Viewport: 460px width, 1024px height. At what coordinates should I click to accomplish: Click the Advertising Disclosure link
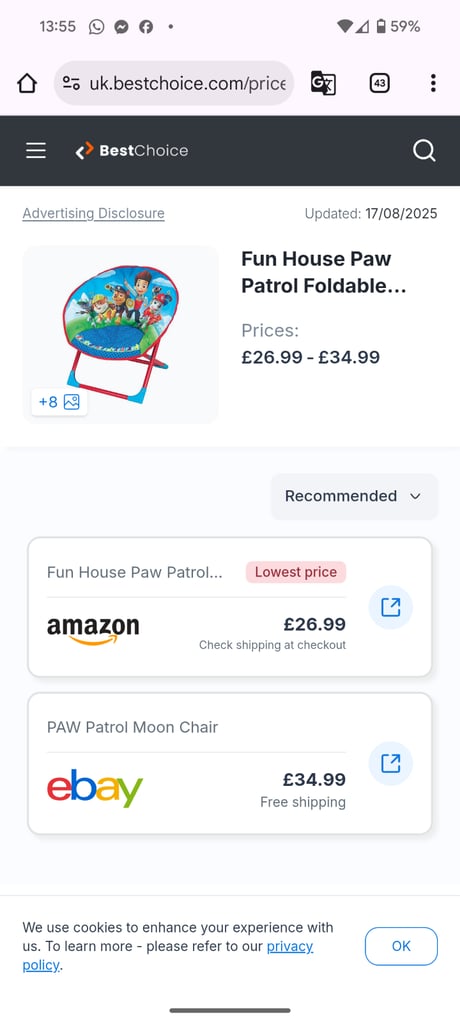pos(93,214)
